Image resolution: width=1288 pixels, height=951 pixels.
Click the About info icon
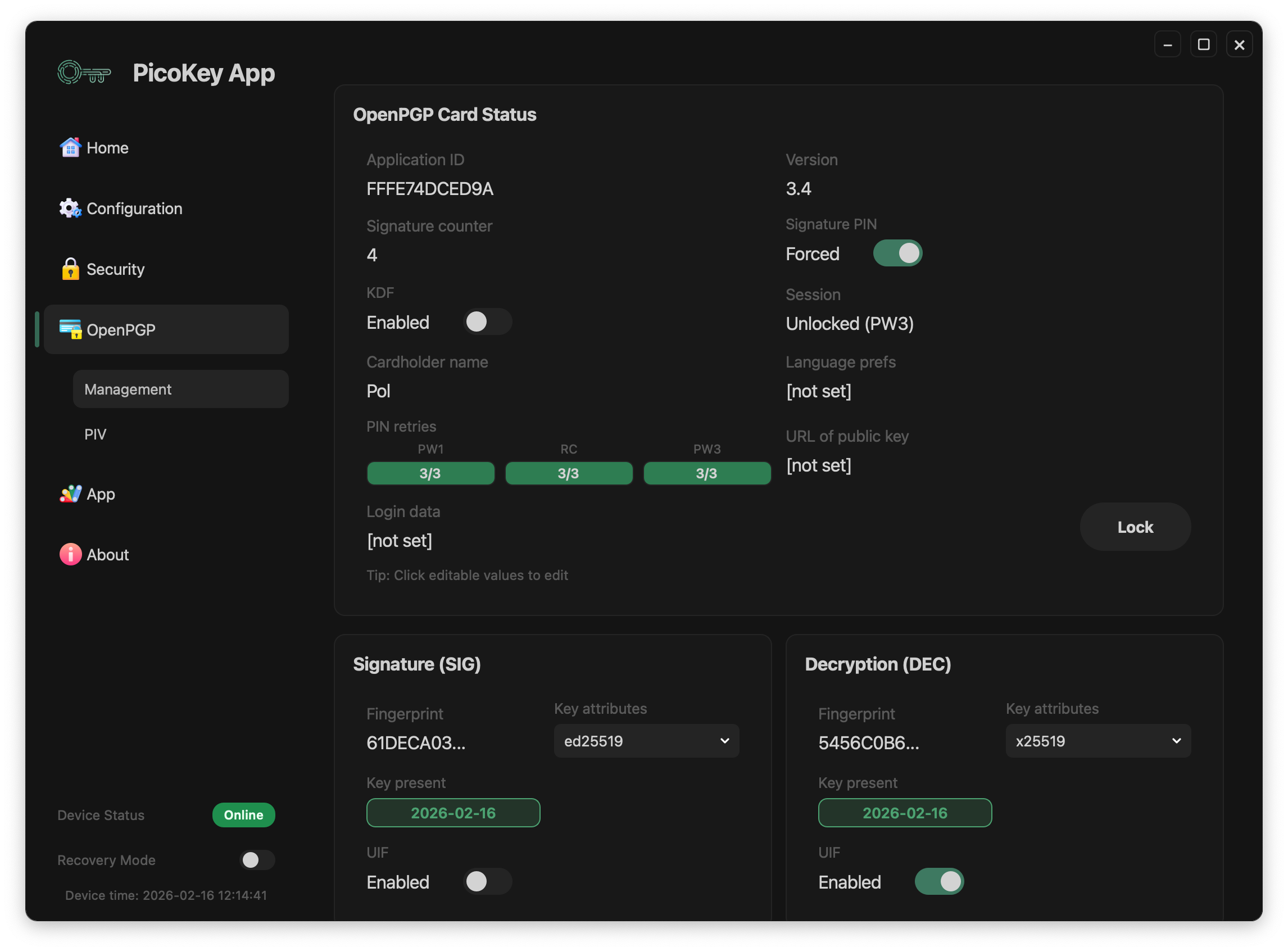click(70, 554)
